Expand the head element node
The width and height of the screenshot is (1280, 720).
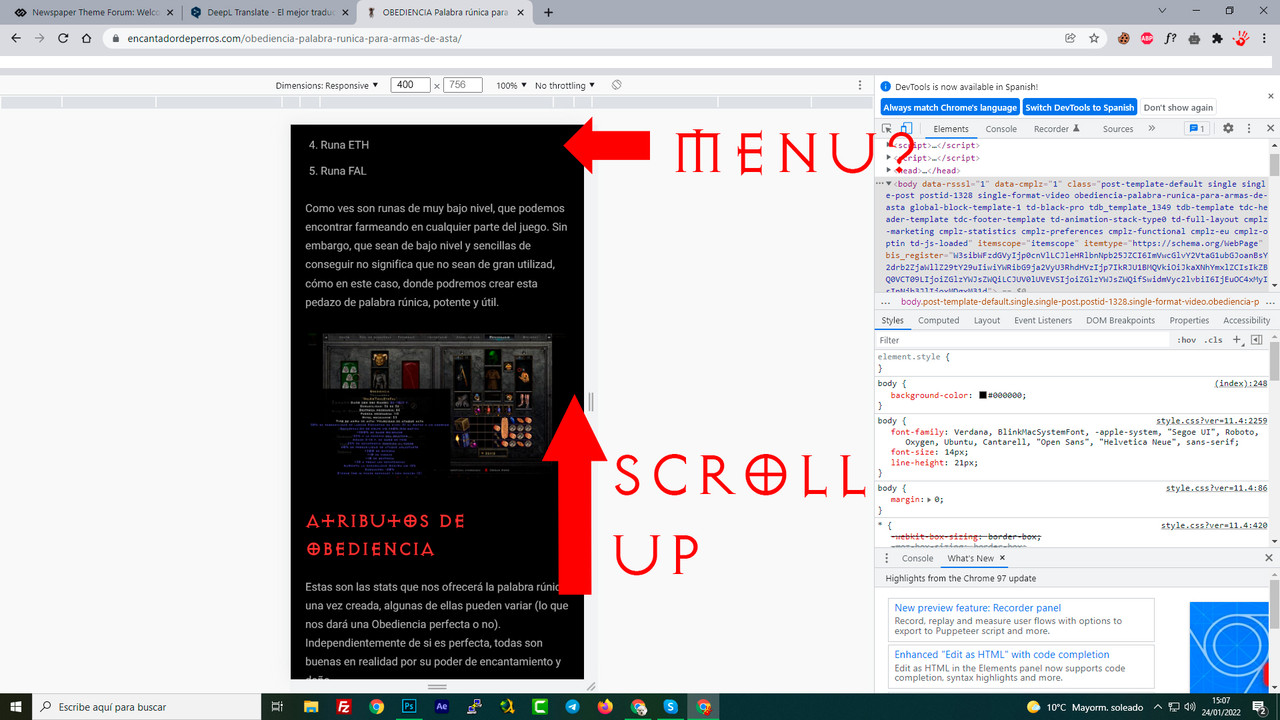point(889,170)
